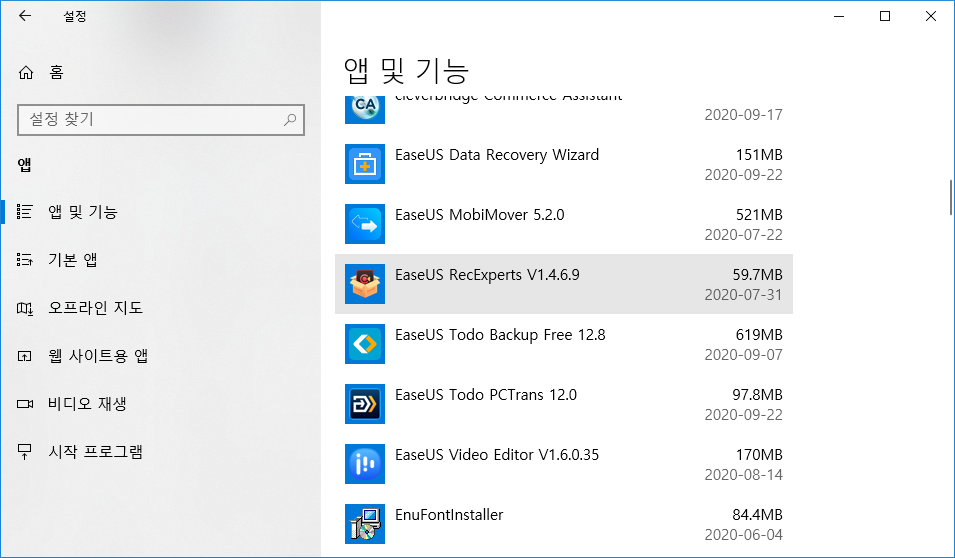This screenshot has width=955, height=558.
Task: Click the 앱 및 기능 page heading
Action: [406, 71]
